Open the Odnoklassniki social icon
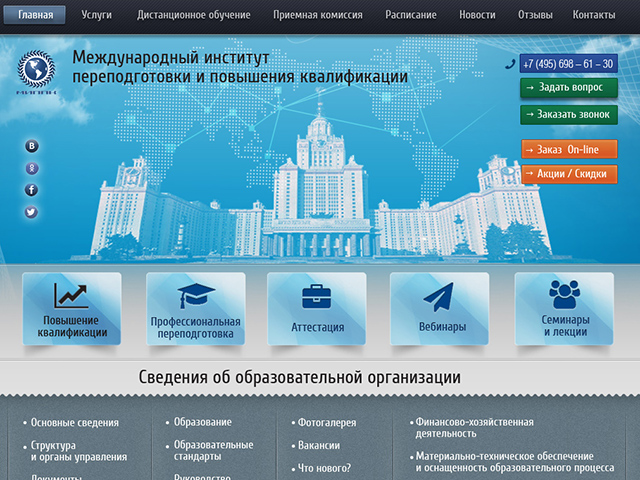The height and width of the screenshot is (480, 640). [x=32, y=168]
